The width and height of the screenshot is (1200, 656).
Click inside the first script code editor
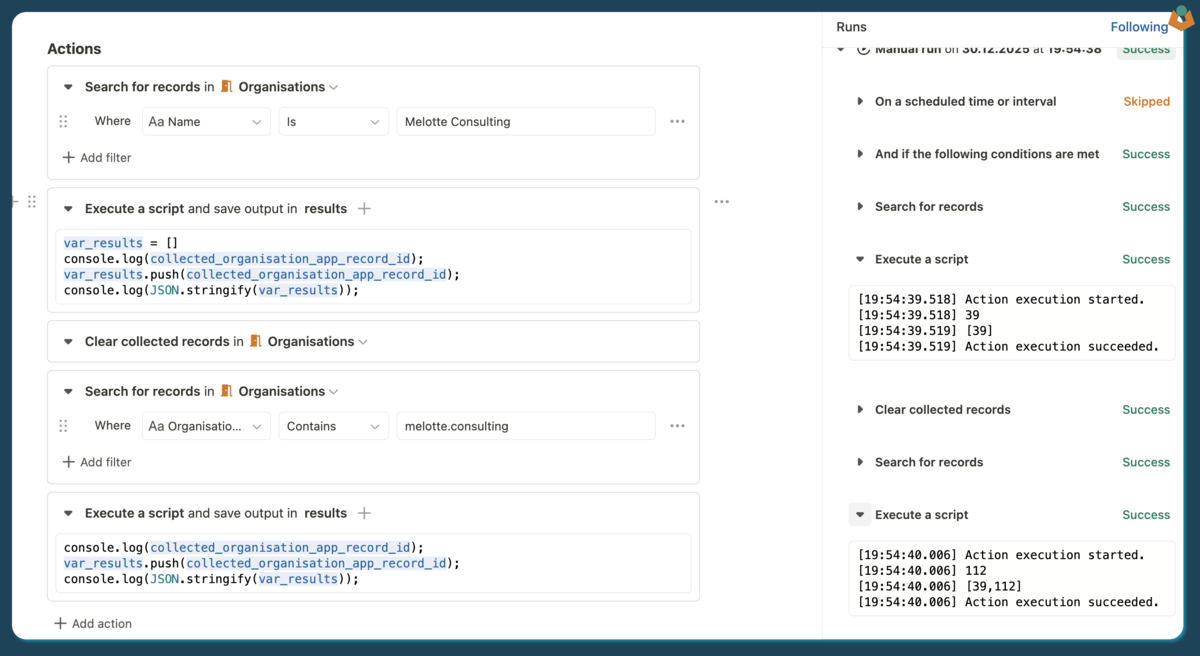click(375, 267)
